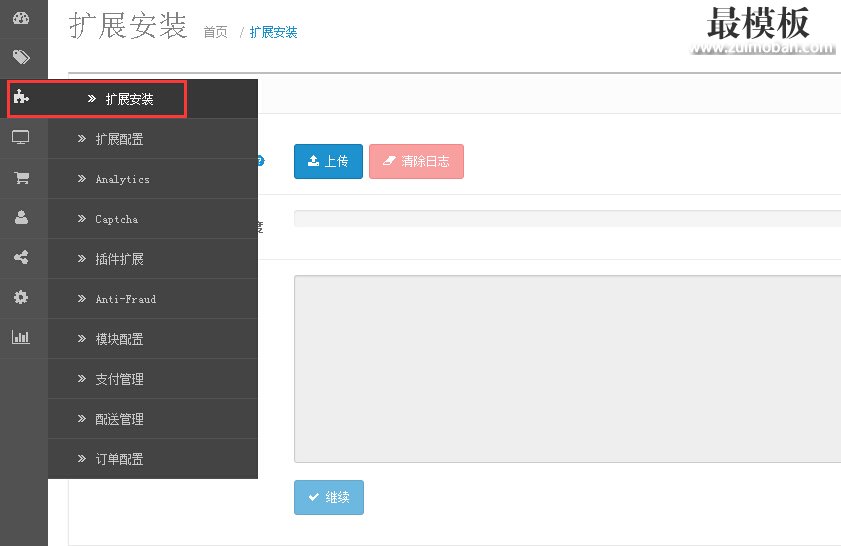Select the Anti-Fraud menu item
This screenshot has height=546, width=841.
coord(125,299)
